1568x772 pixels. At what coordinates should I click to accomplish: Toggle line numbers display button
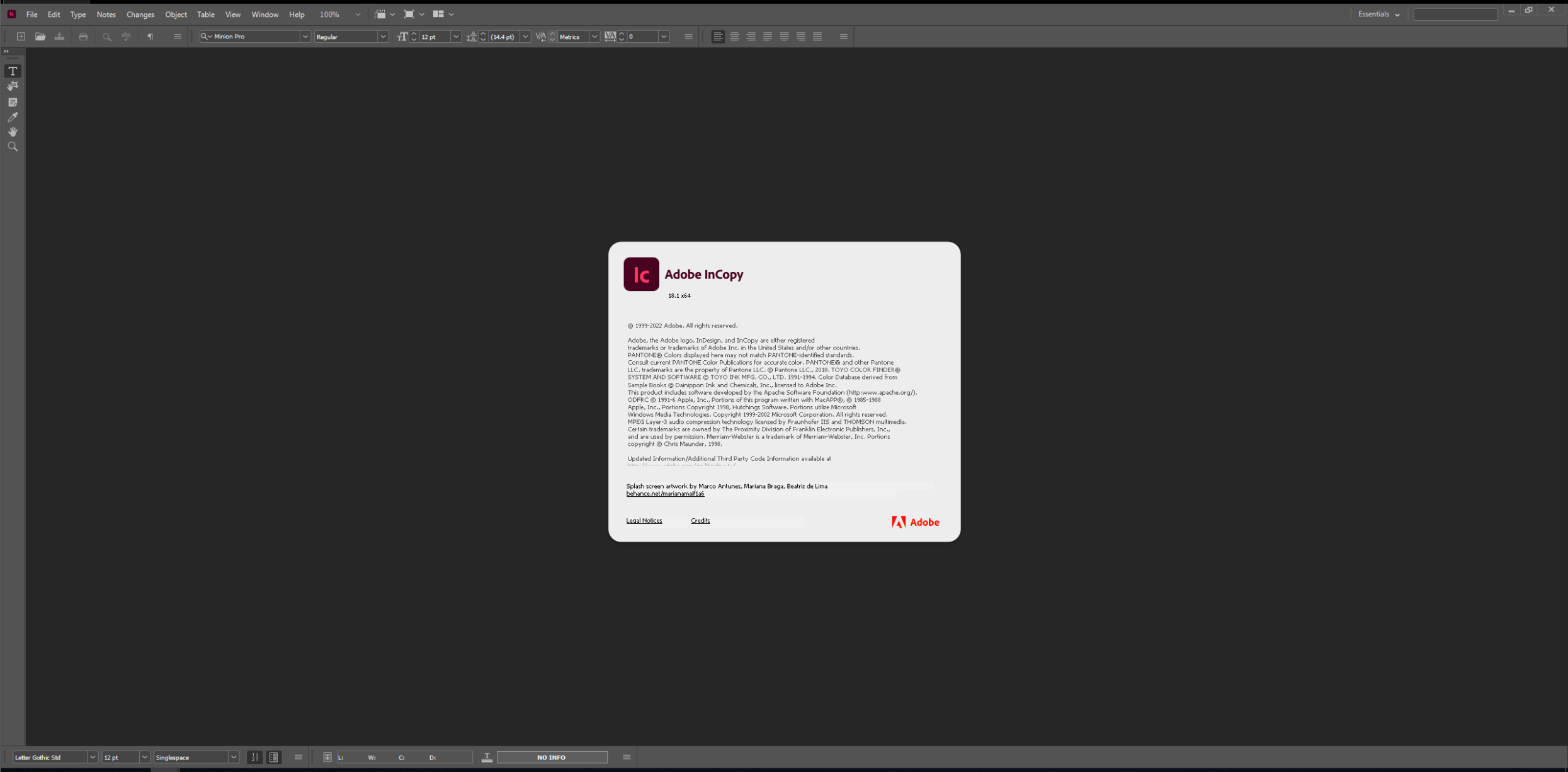pos(254,758)
